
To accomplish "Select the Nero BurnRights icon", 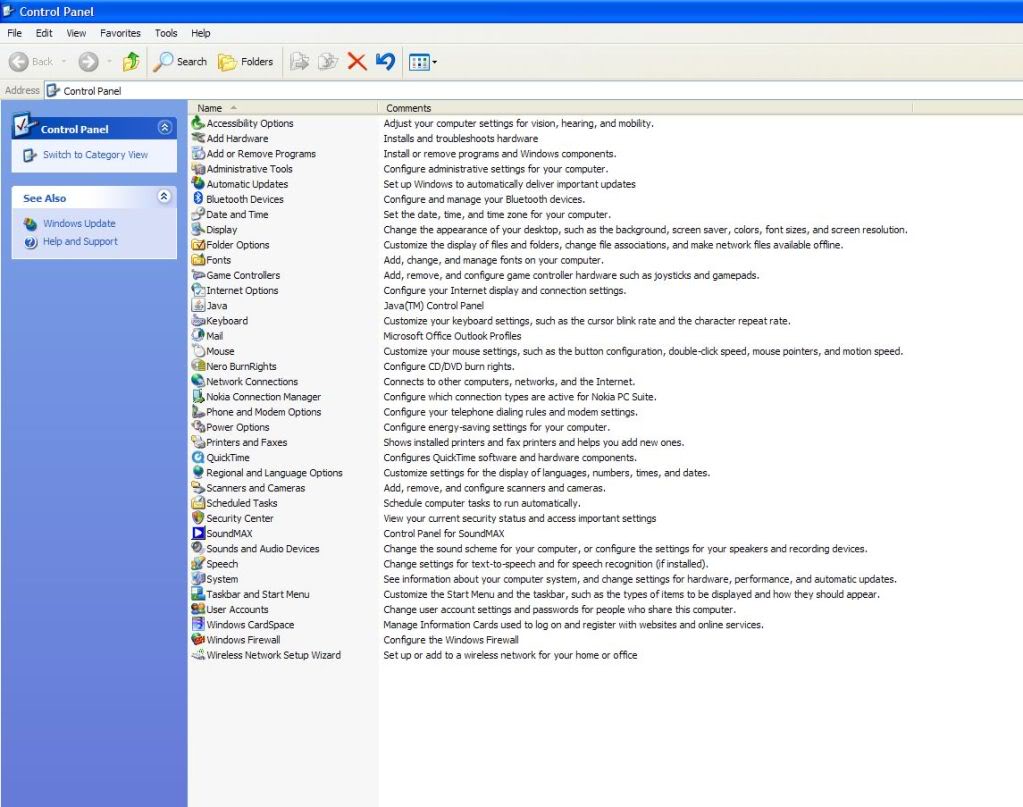I will [x=198, y=367].
